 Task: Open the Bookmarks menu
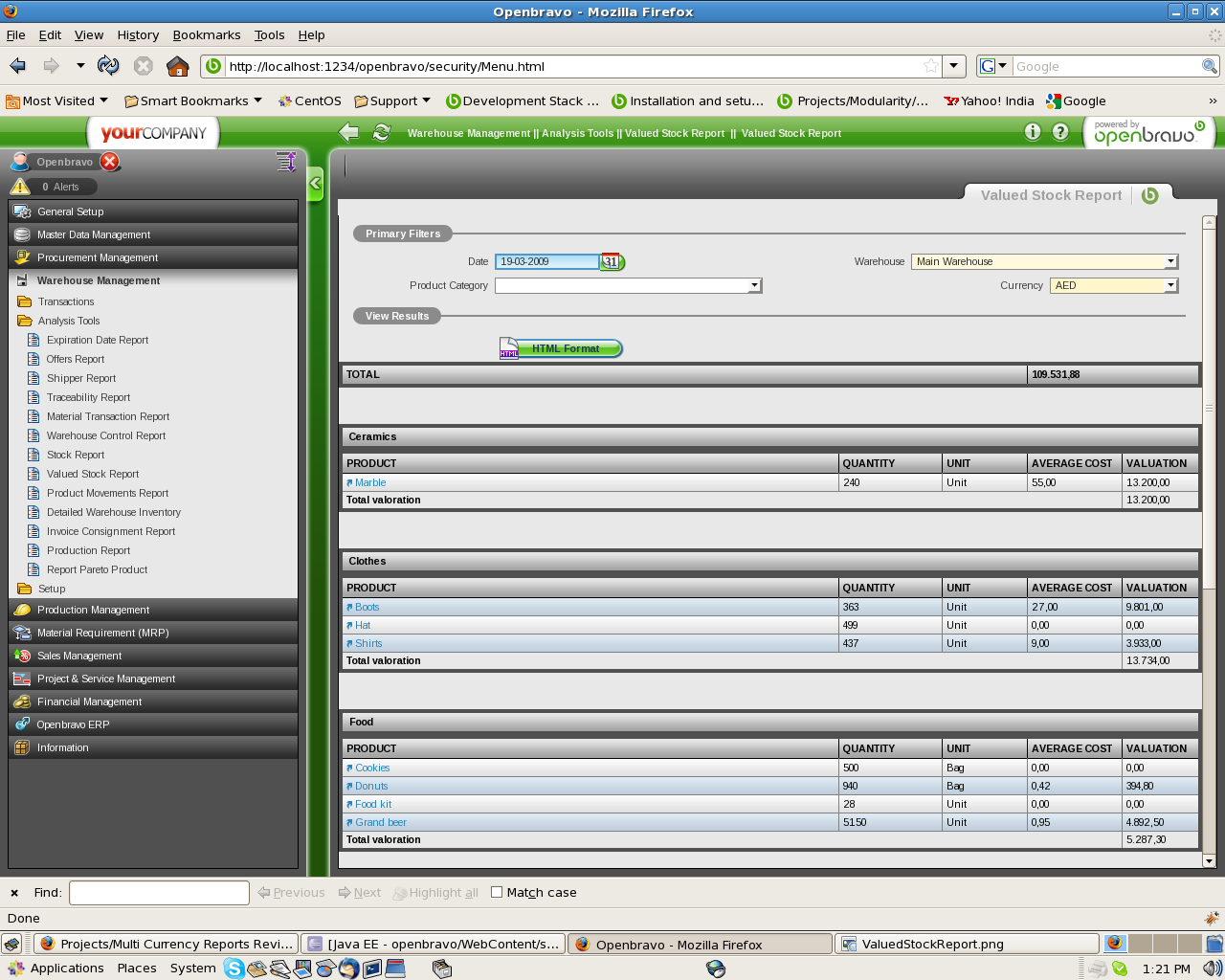(207, 34)
